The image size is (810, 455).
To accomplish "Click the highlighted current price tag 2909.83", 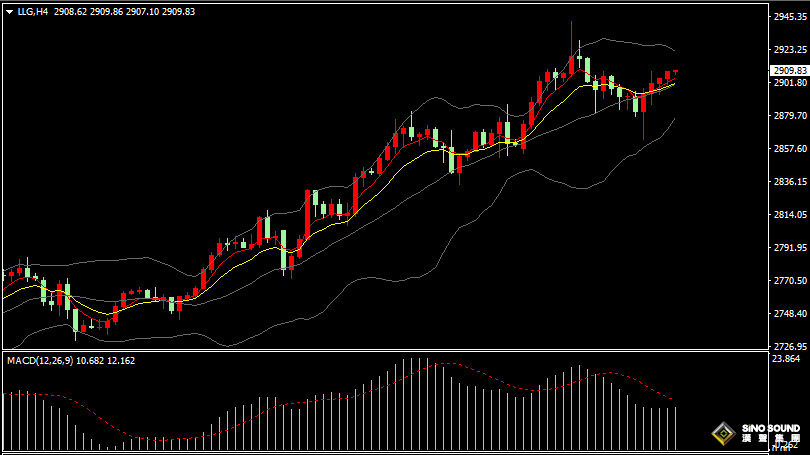I will click(789, 70).
